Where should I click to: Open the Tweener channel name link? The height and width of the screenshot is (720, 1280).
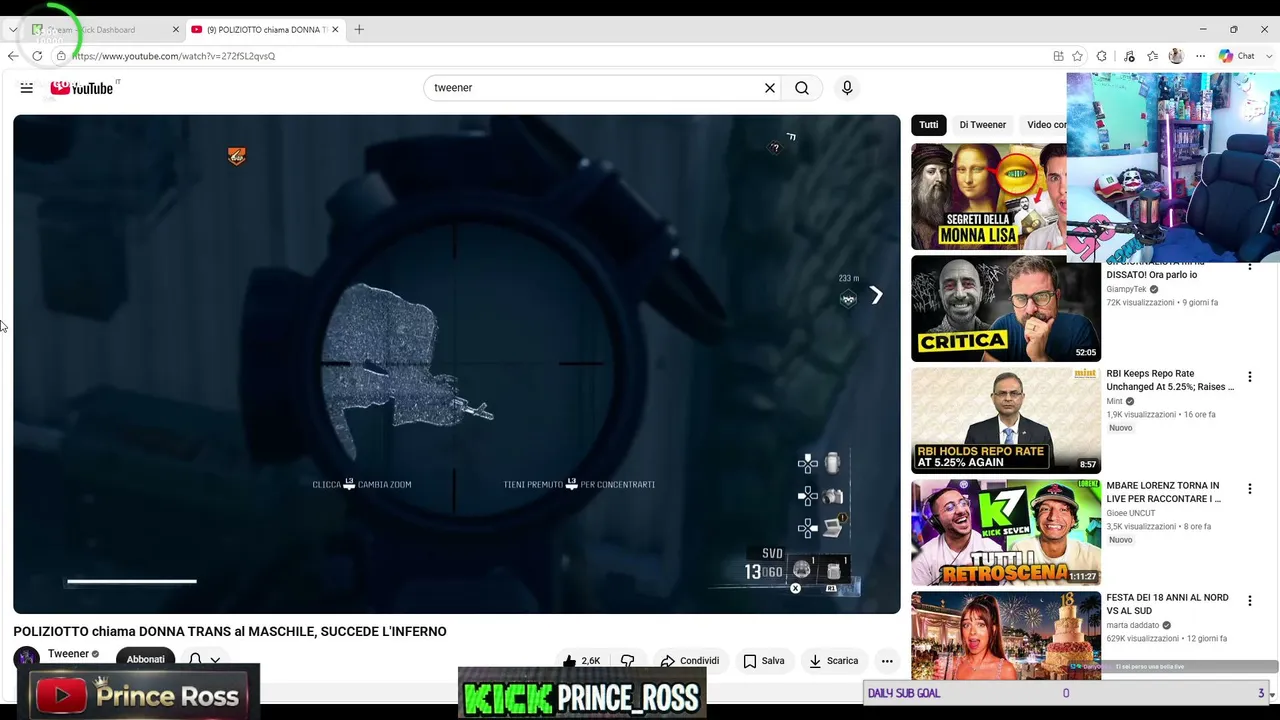pyautogui.click(x=68, y=654)
